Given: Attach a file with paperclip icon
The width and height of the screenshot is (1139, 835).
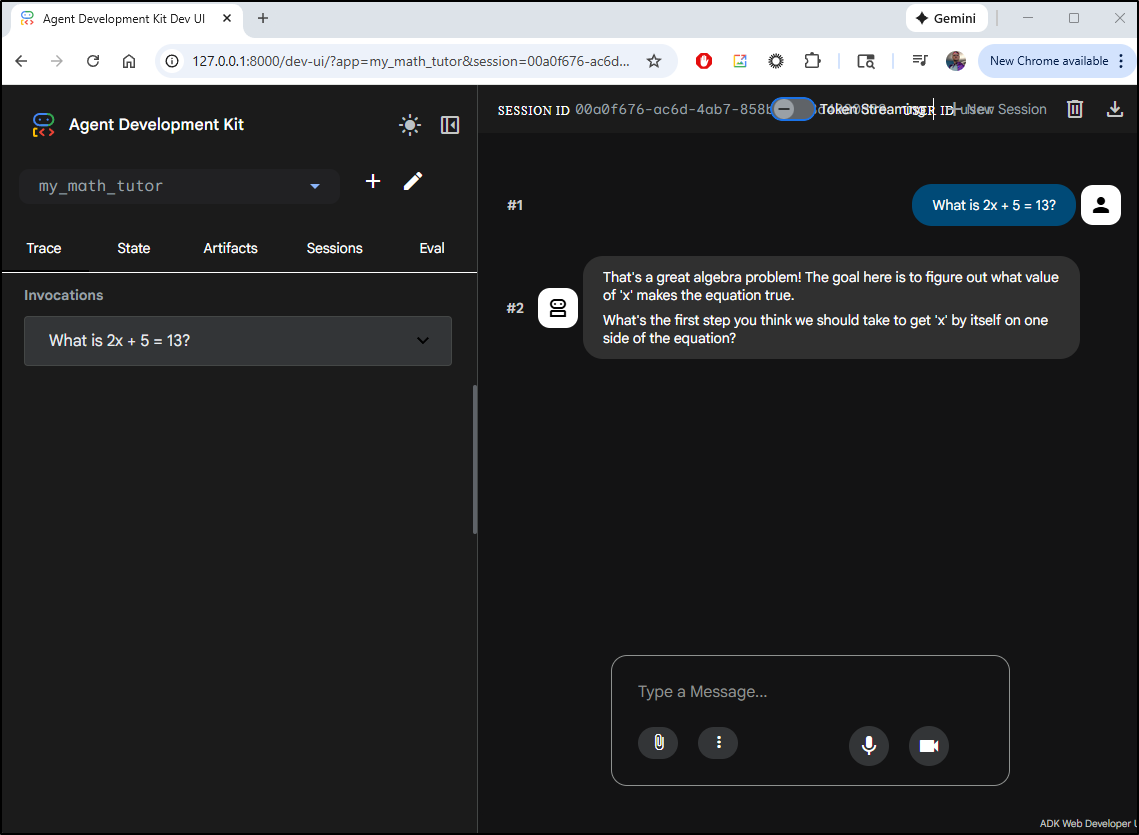Looking at the screenshot, I should [658, 743].
